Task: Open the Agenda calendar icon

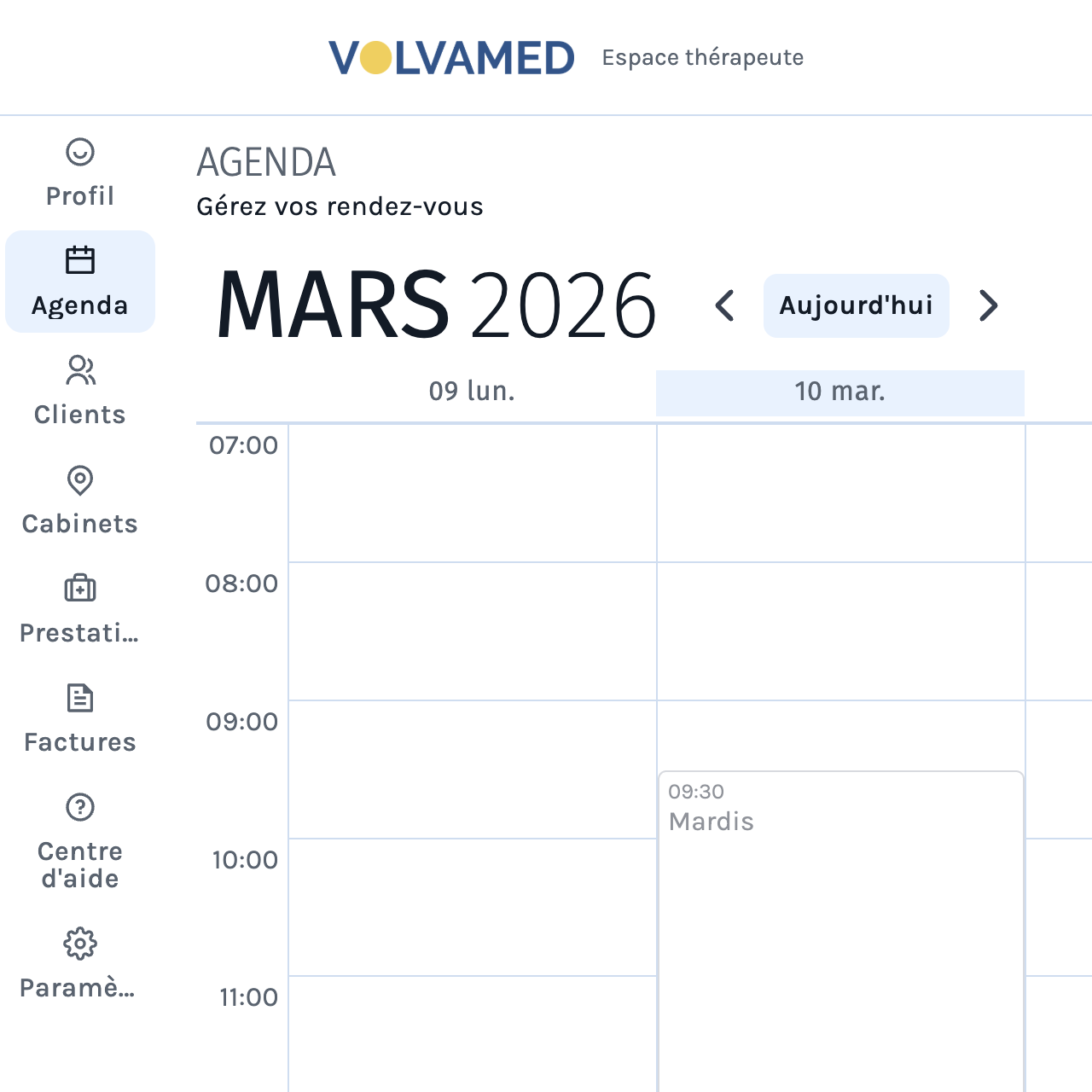Action: (80, 260)
